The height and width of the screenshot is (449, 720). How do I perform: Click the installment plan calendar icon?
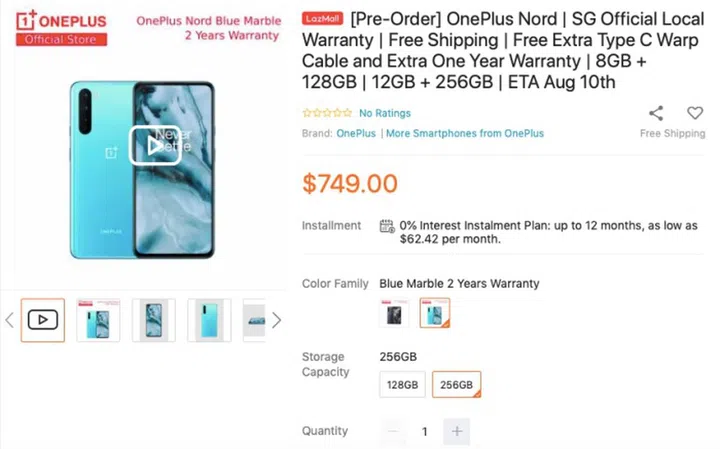pos(387,226)
